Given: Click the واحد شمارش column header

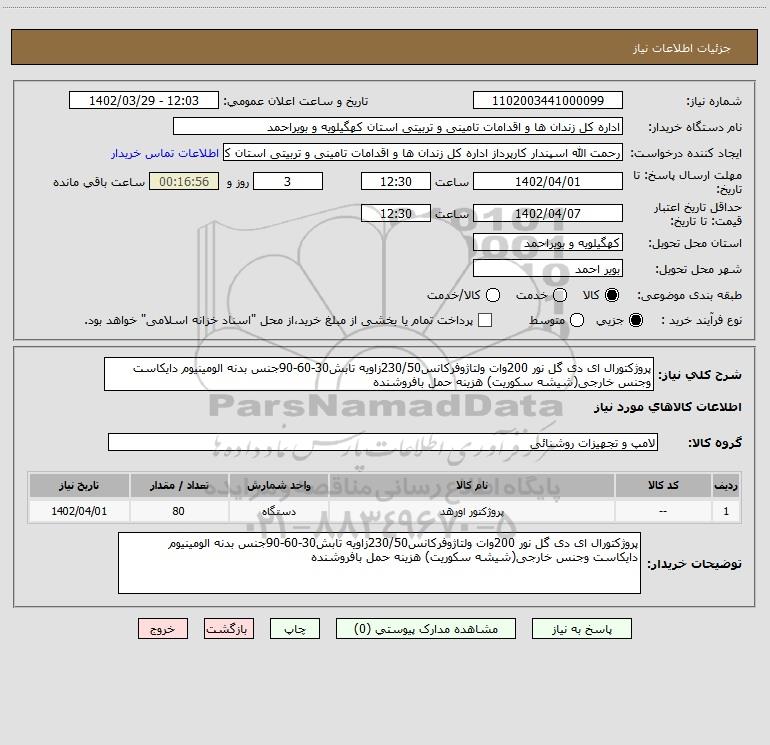Looking at the screenshot, I should tap(278, 485).
